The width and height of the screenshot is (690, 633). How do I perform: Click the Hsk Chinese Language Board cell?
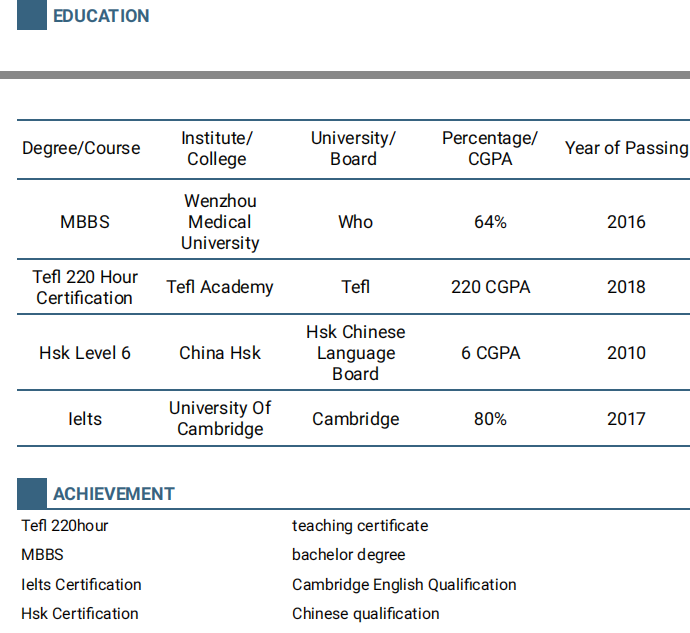pyautogui.click(x=356, y=353)
